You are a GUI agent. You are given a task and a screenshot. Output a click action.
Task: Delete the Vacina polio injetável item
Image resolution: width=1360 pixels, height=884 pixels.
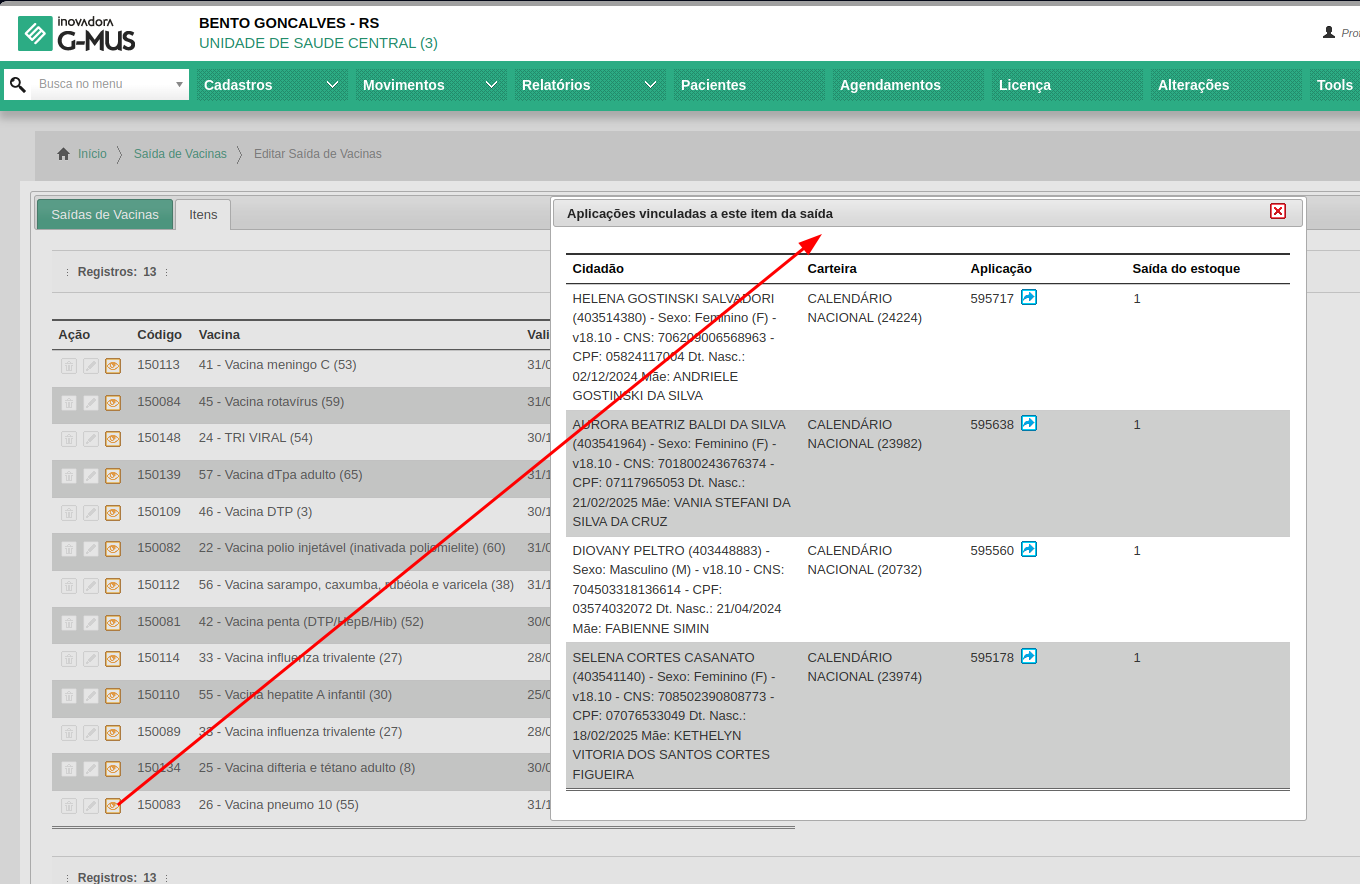point(69,549)
